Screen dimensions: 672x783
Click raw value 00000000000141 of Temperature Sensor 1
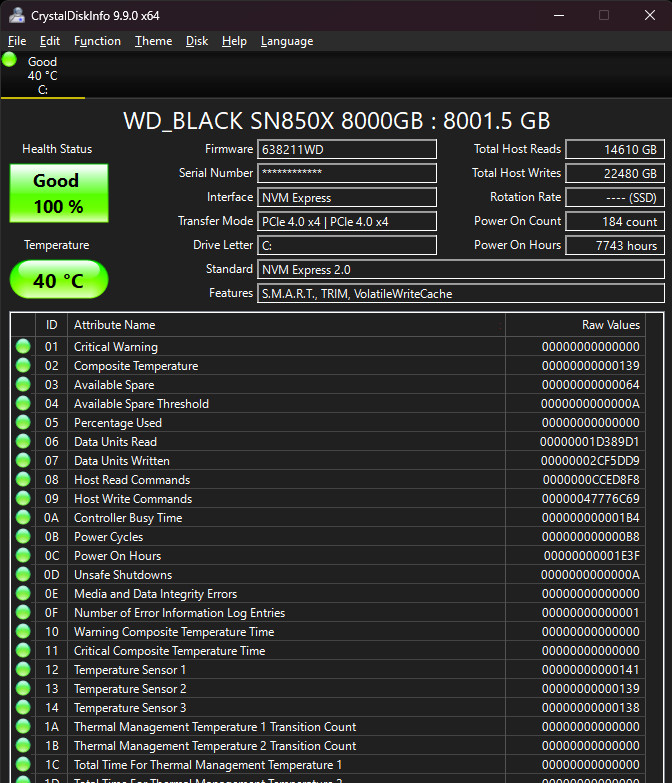pos(591,670)
